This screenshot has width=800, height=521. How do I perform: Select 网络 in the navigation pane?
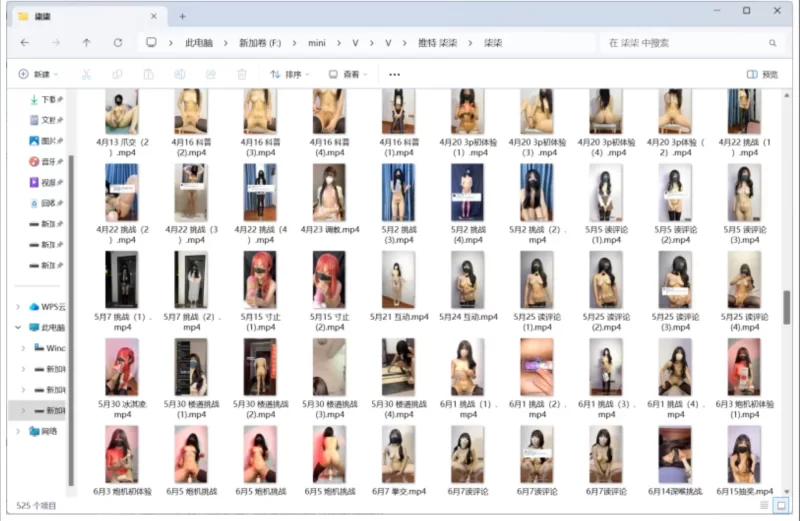tap(43, 431)
